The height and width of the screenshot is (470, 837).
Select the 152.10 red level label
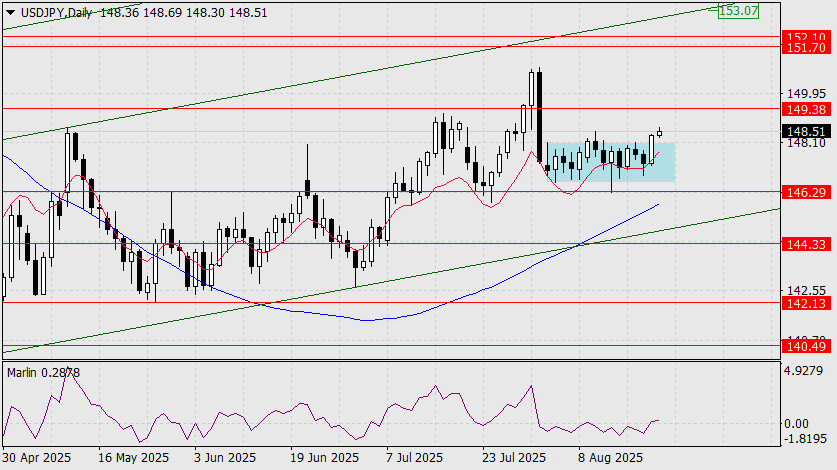pos(807,35)
